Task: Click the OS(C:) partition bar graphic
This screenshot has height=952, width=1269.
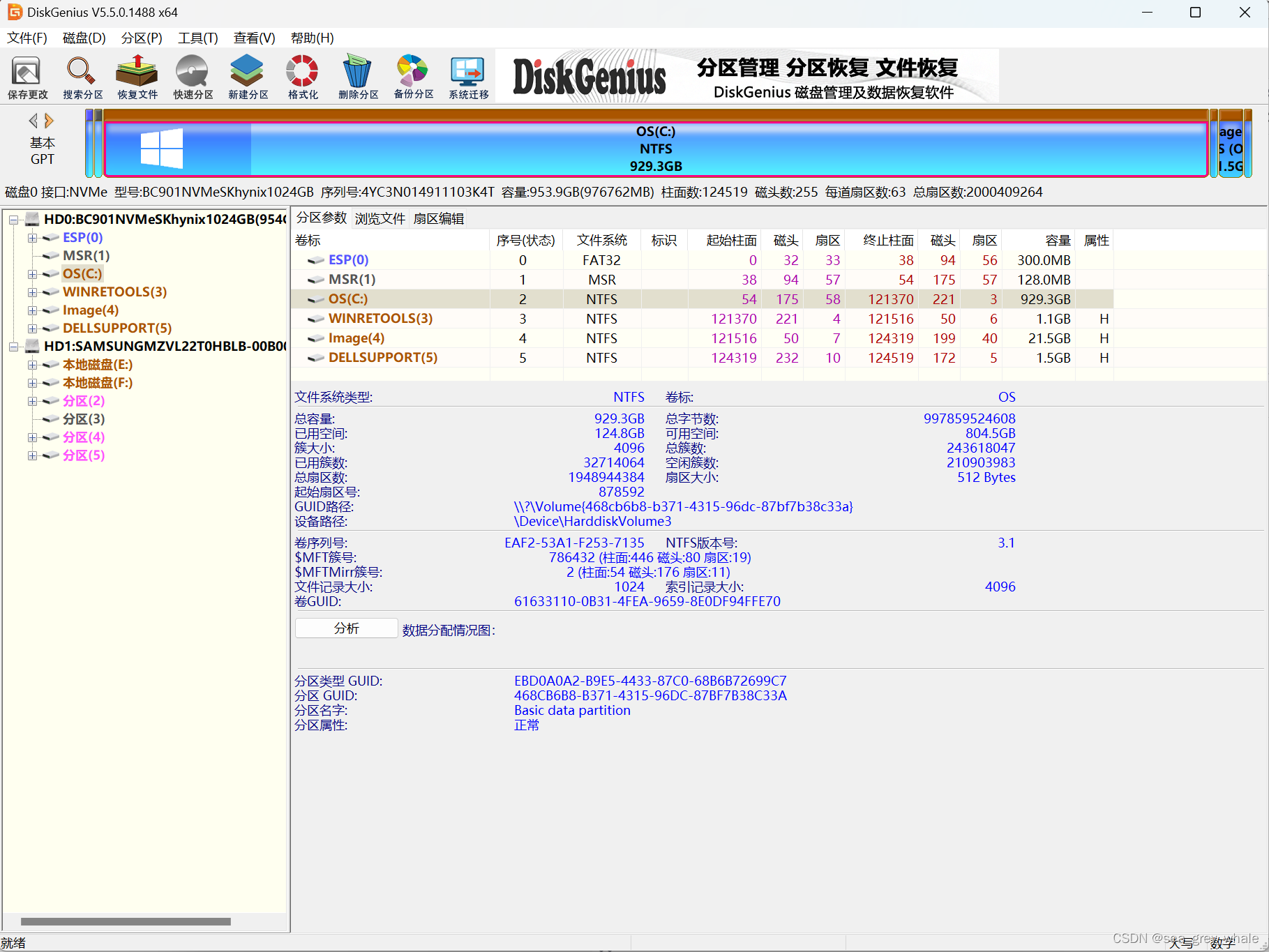Action: [656, 148]
